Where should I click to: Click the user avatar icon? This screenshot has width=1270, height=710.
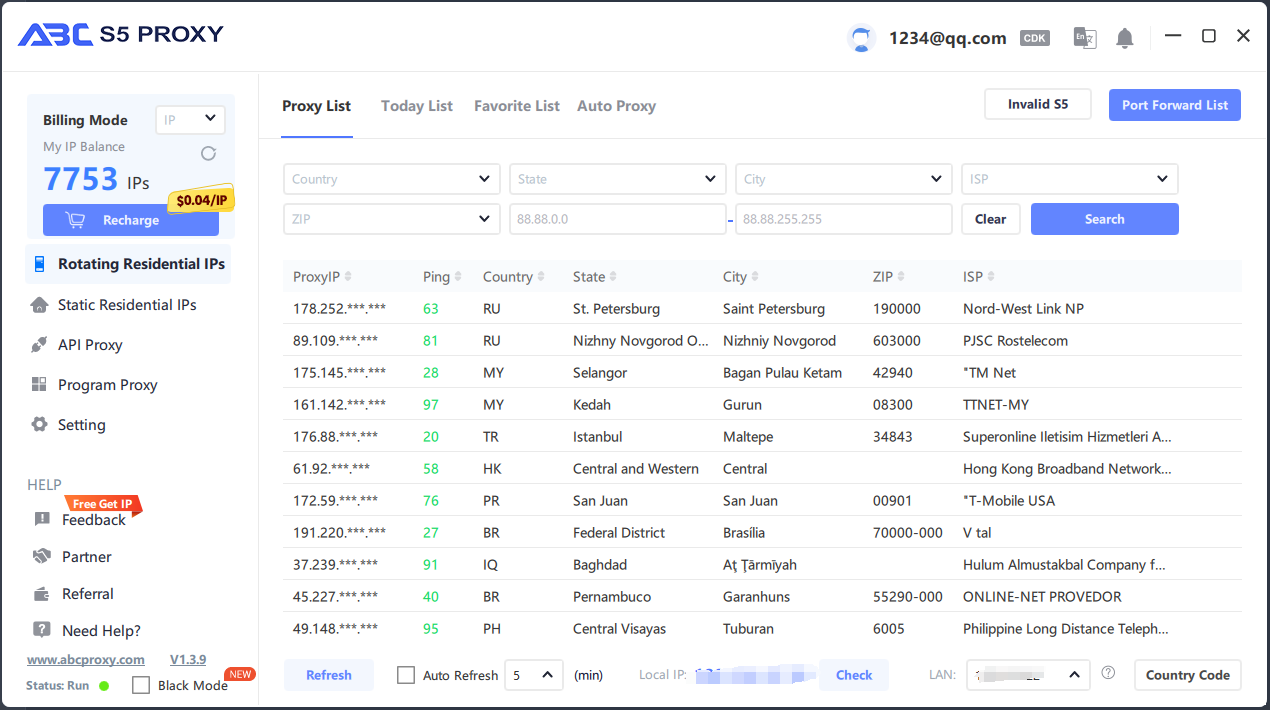point(860,38)
